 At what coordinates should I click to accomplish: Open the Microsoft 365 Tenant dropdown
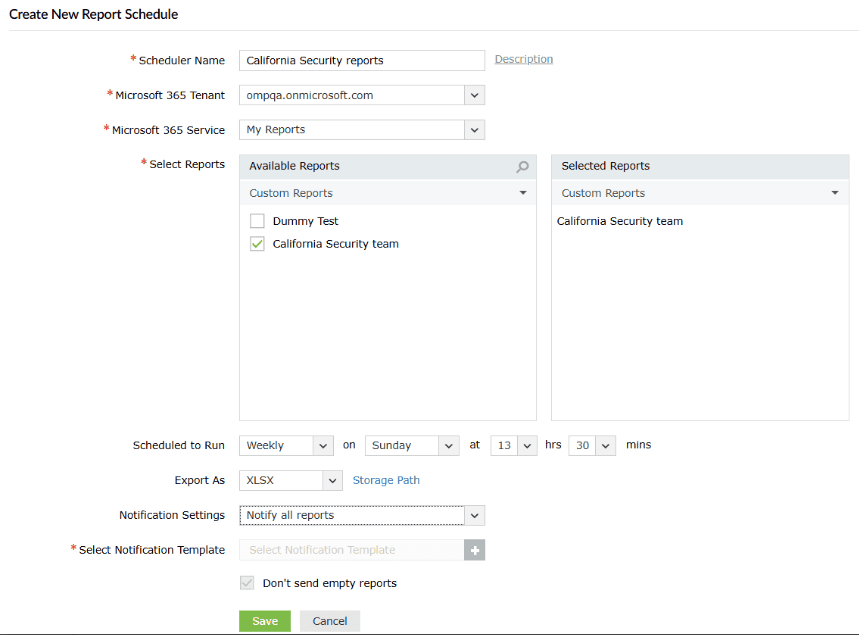pos(474,94)
